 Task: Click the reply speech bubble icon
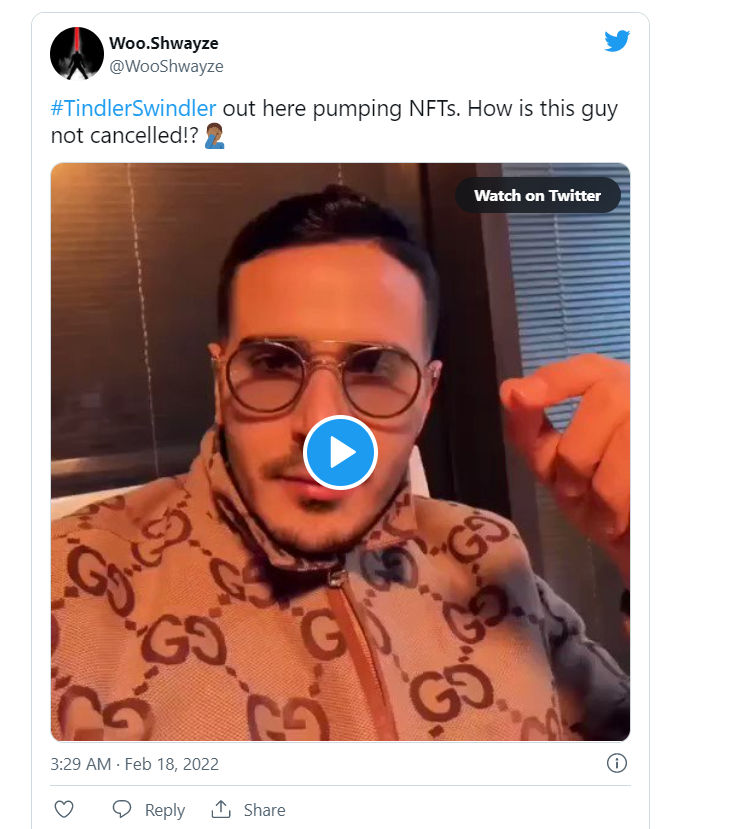122,808
